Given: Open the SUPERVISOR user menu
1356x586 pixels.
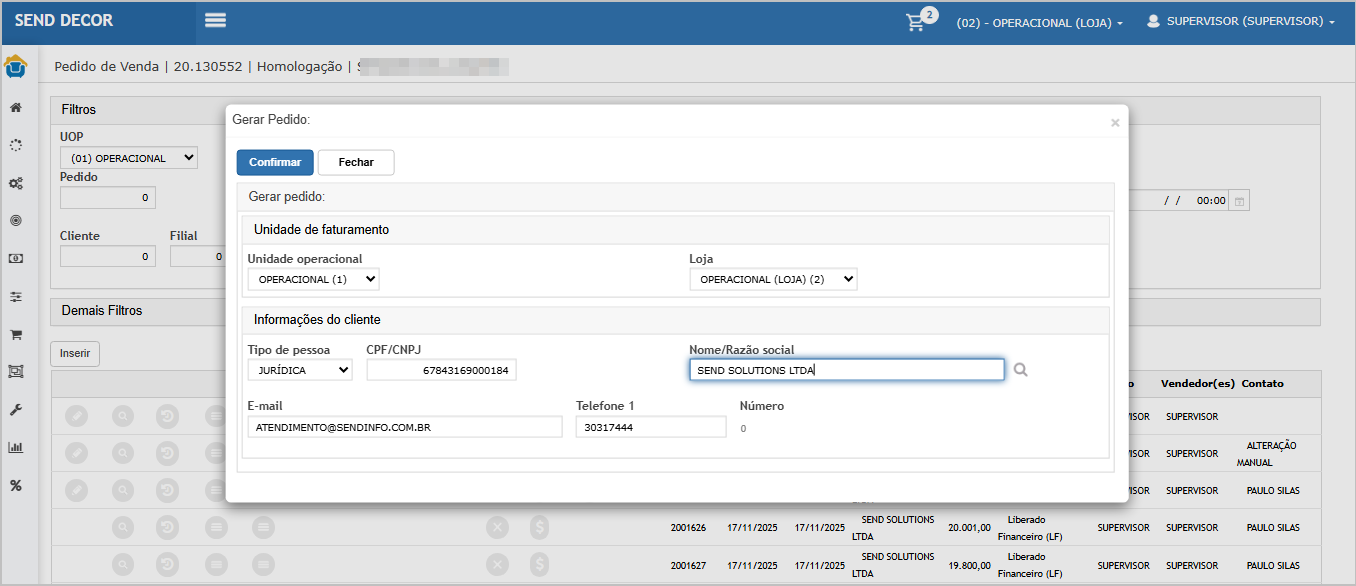Looking at the screenshot, I should click(1240, 21).
